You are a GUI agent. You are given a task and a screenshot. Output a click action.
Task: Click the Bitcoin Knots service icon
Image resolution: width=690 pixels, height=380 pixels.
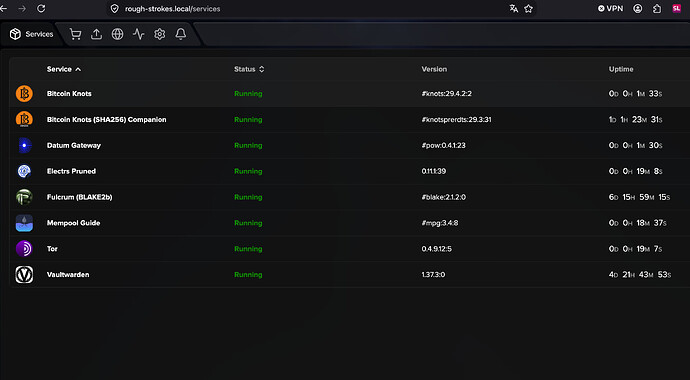click(x=24, y=94)
